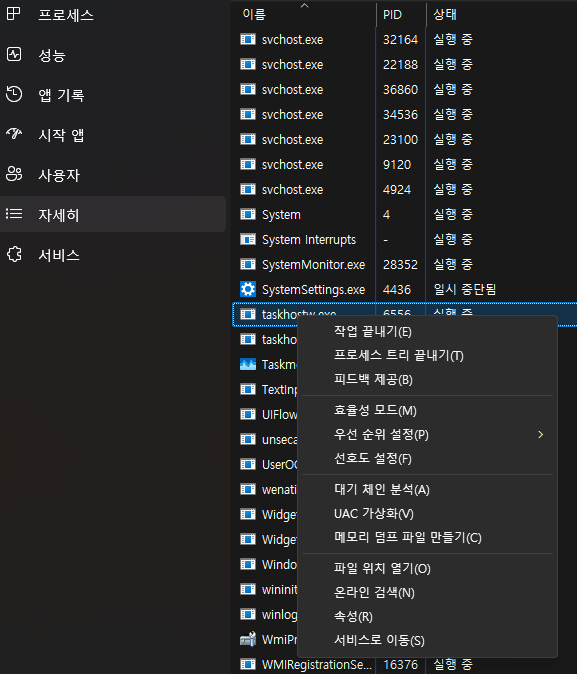Click PID value 22188
577x674 pixels.
click(x=400, y=64)
